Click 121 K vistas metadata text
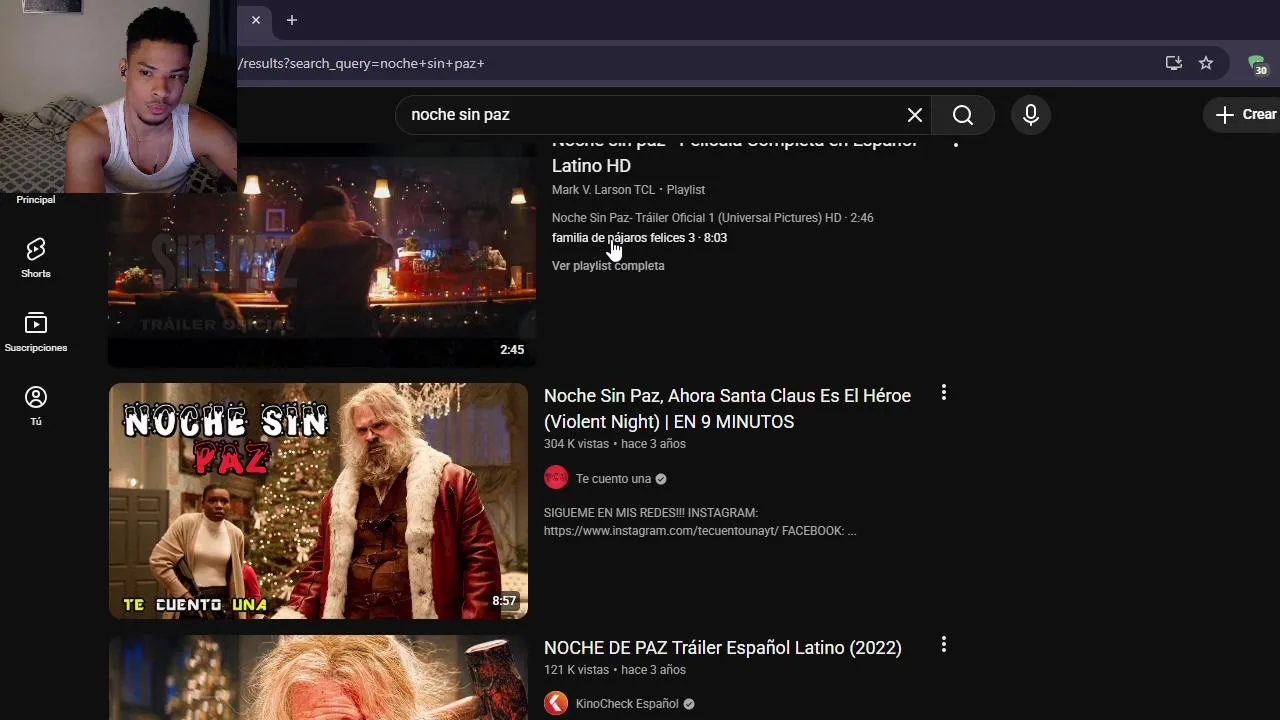 point(574,670)
